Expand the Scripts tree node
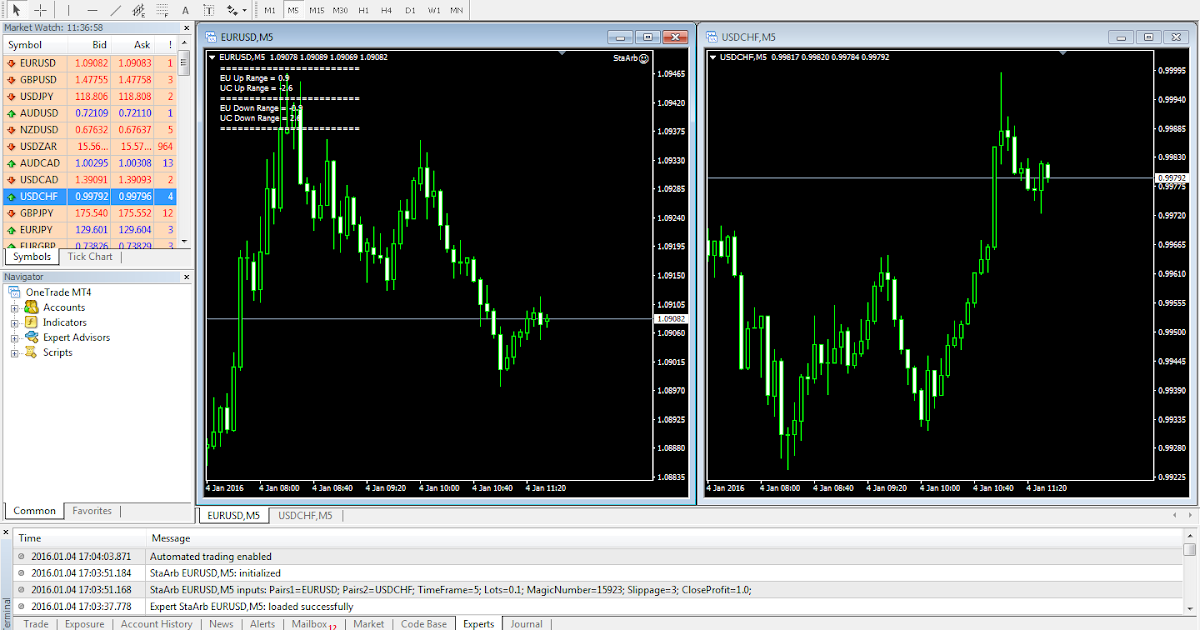This screenshot has width=1200, height=630. pyautogui.click(x=14, y=353)
